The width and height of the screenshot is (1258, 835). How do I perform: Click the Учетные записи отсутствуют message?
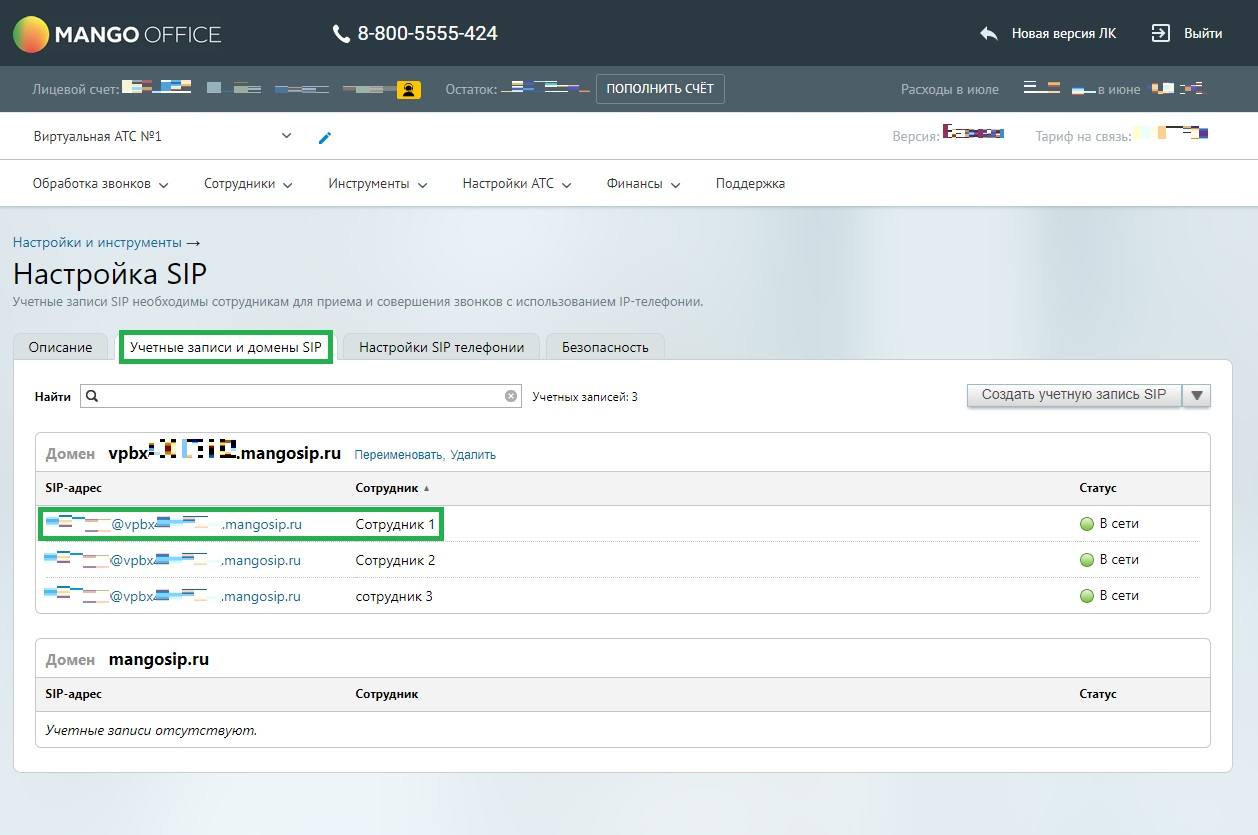point(152,730)
